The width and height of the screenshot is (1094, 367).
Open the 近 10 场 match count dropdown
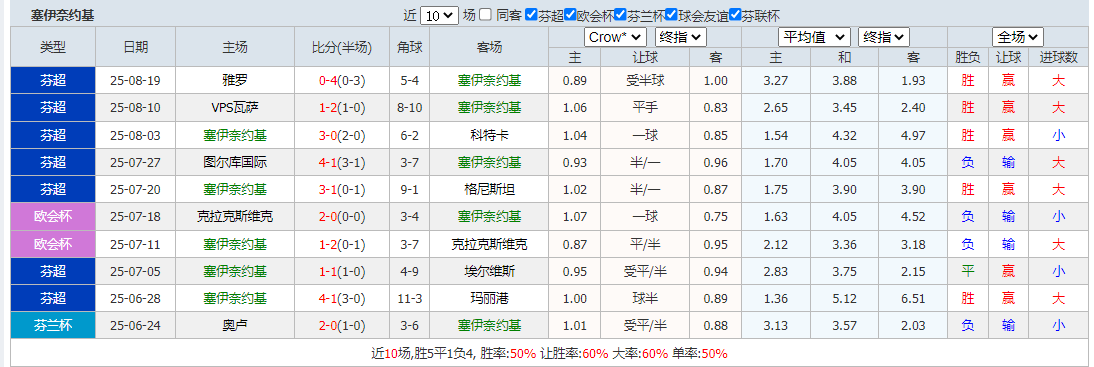440,15
